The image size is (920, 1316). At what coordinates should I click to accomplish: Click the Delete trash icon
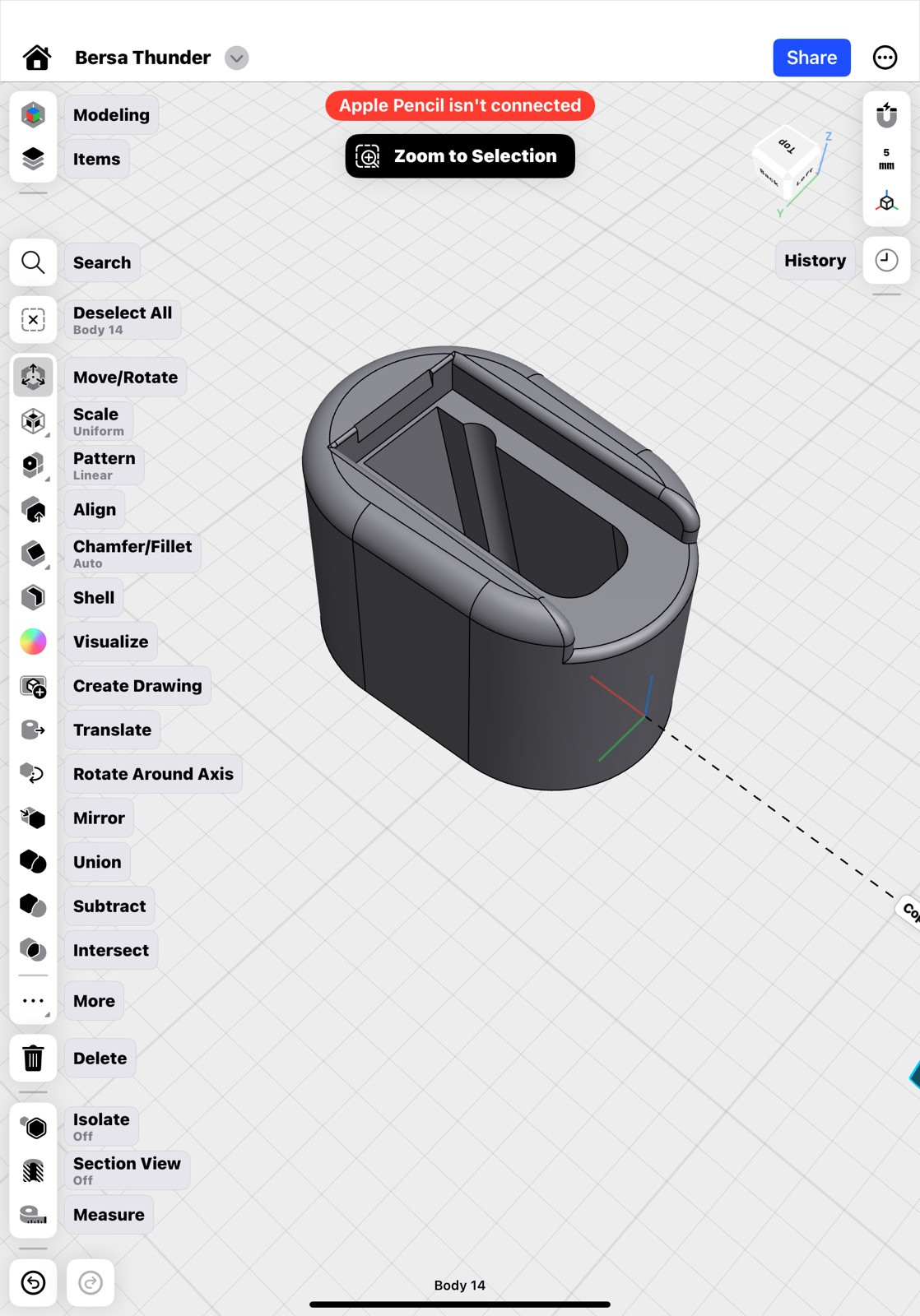coord(33,1059)
